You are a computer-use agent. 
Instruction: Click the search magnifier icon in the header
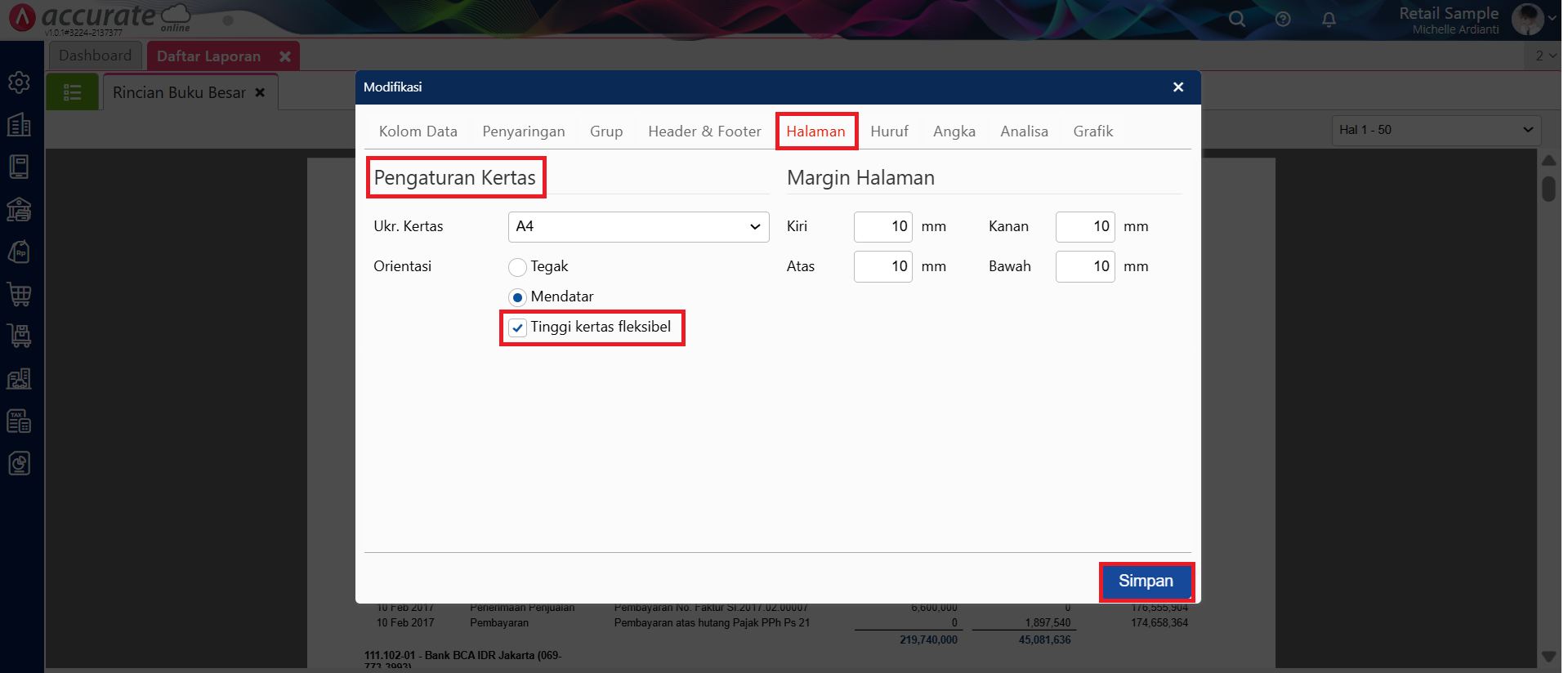1237,19
